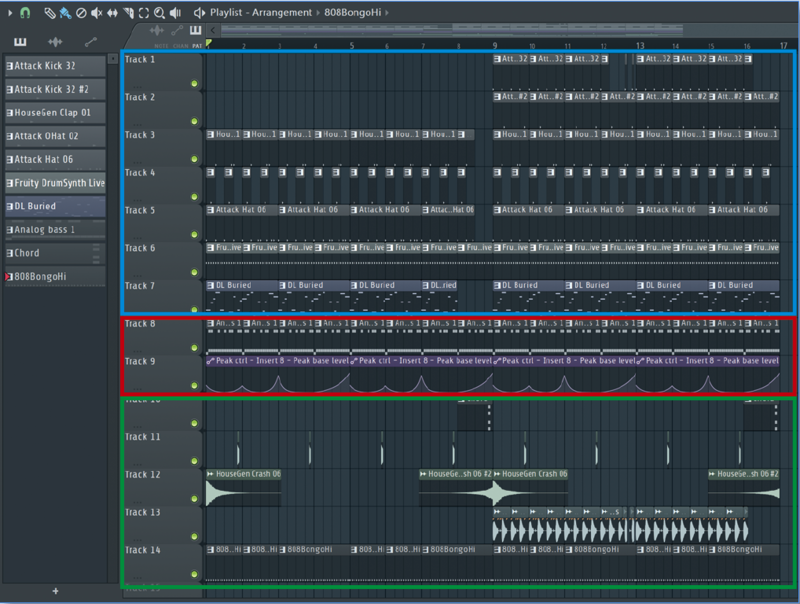Select the Delete tool in playlist toolbar

tap(81, 13)
